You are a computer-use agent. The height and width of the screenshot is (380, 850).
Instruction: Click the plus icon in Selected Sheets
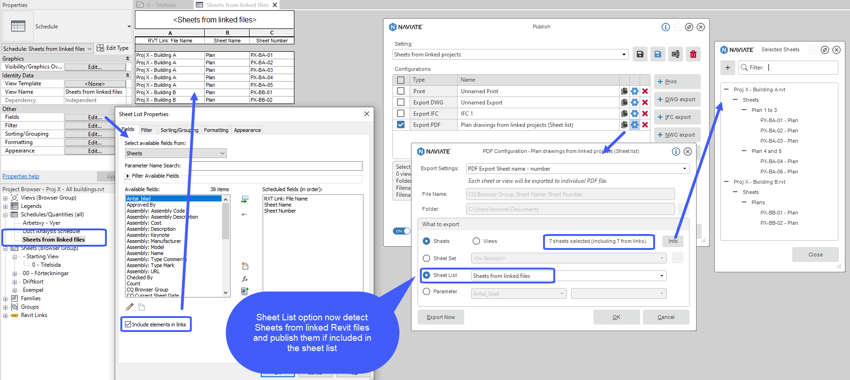pos(727,68)
